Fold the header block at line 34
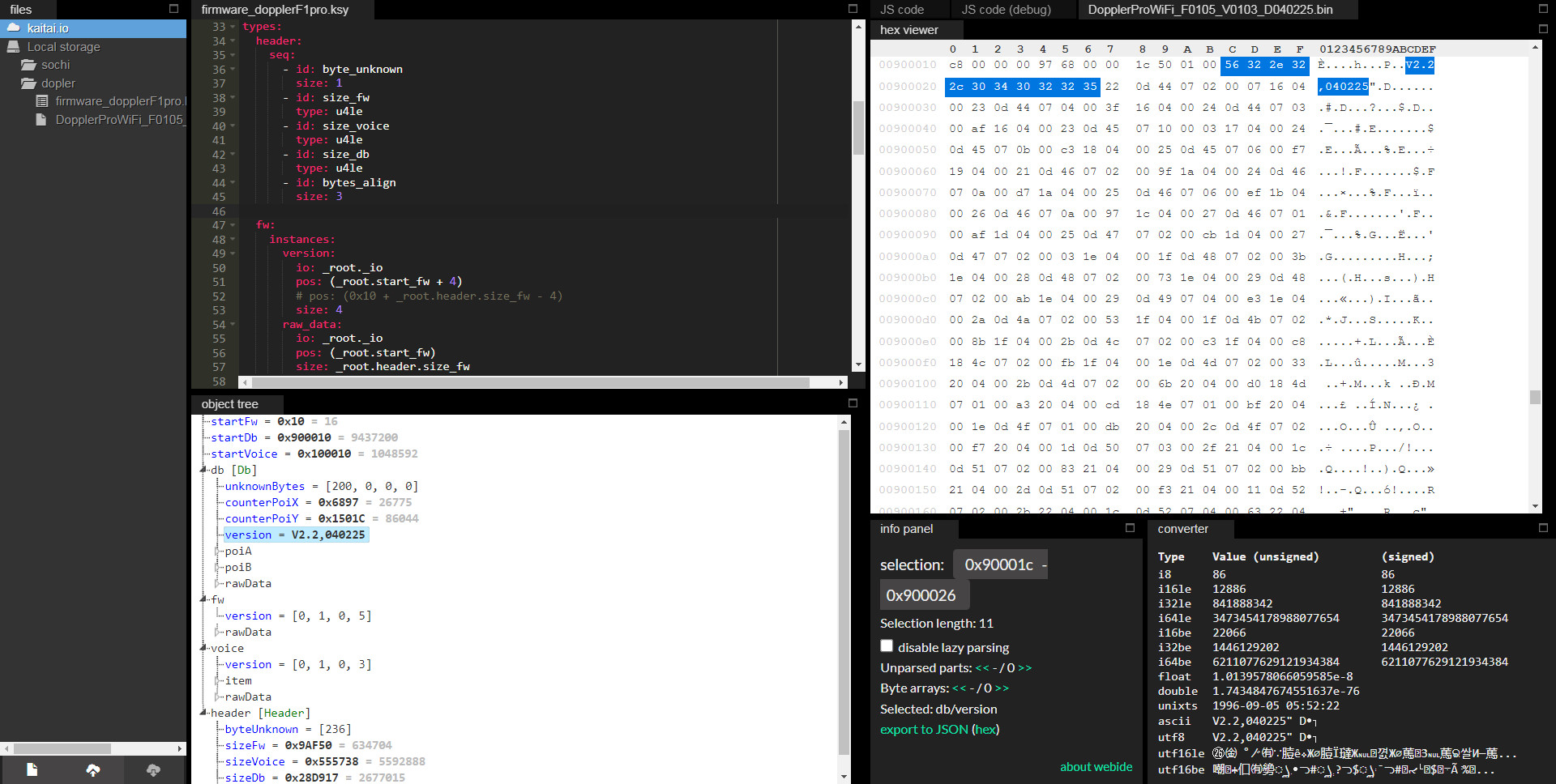Image resolution: width=1556 pixels, height=784 pixels. click(x=233, y=41)
